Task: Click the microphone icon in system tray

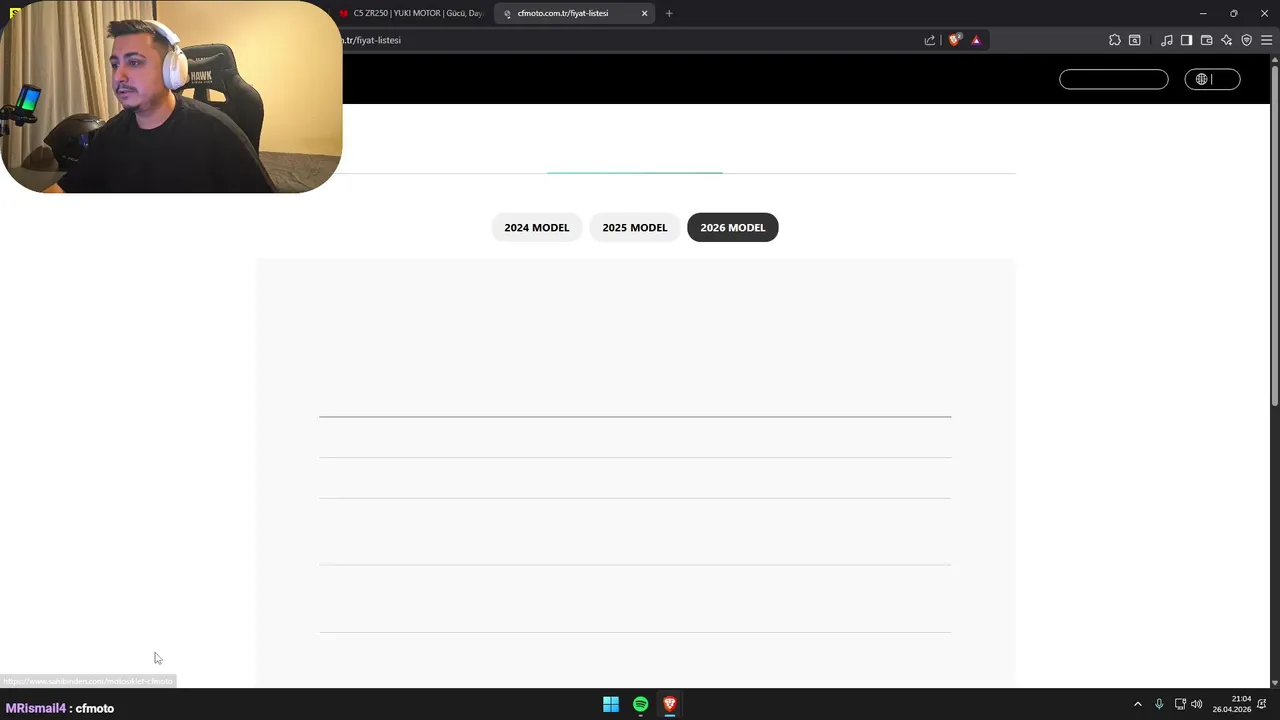Action: click(x=1159, y=704)
